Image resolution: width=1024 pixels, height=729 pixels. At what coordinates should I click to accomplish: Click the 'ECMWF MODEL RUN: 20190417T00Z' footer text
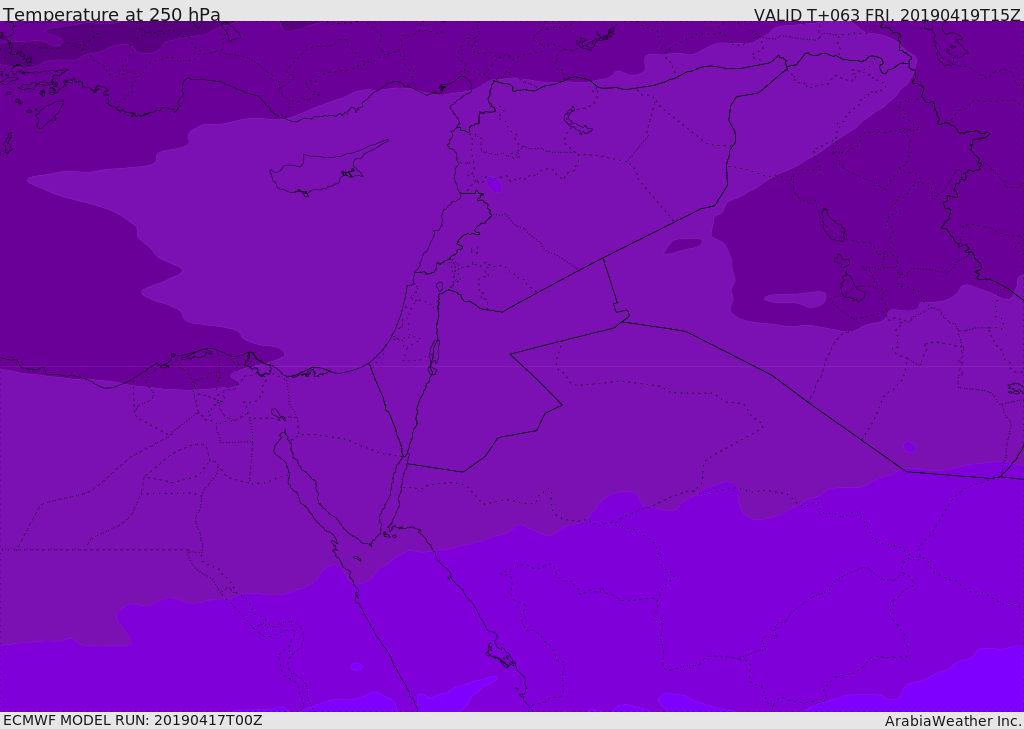[x=133, y=721]
